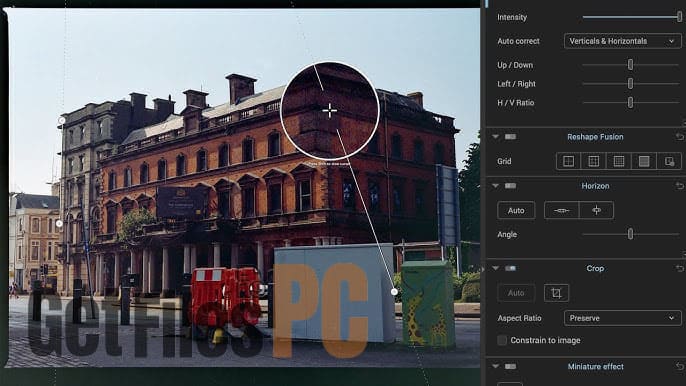This screenshot has height=386, width=686.
Task: Select the 2x2 coarse grid icon
Action: click(568, 161)
